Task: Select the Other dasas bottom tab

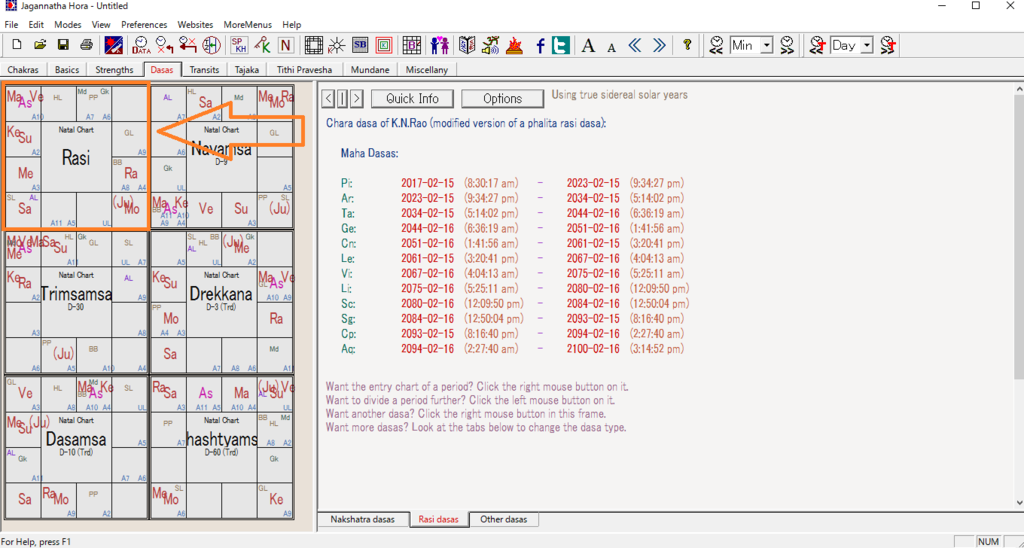Action: pyautogui.click(x=504, y=520)
